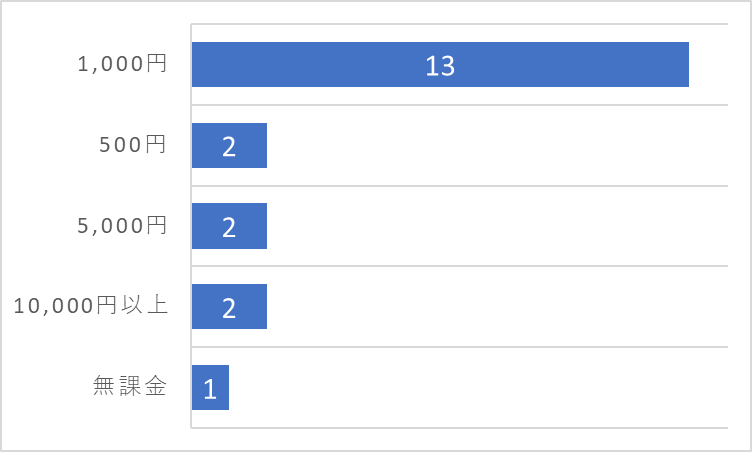Click the 500円 bar
Screen dimensions: 752x452
229,145
